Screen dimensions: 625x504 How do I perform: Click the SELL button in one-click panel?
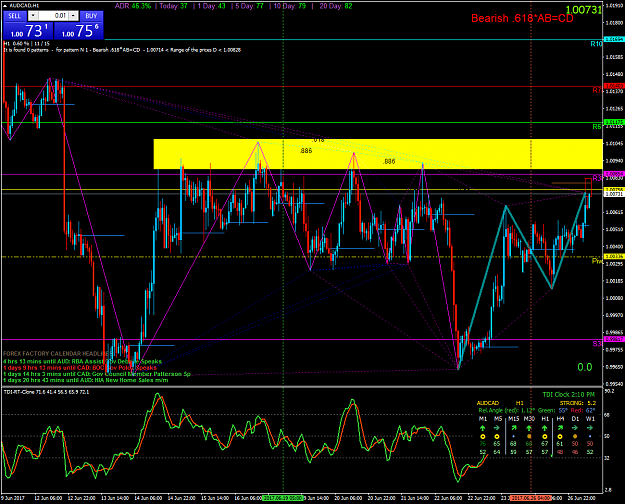tap(15, 16)
